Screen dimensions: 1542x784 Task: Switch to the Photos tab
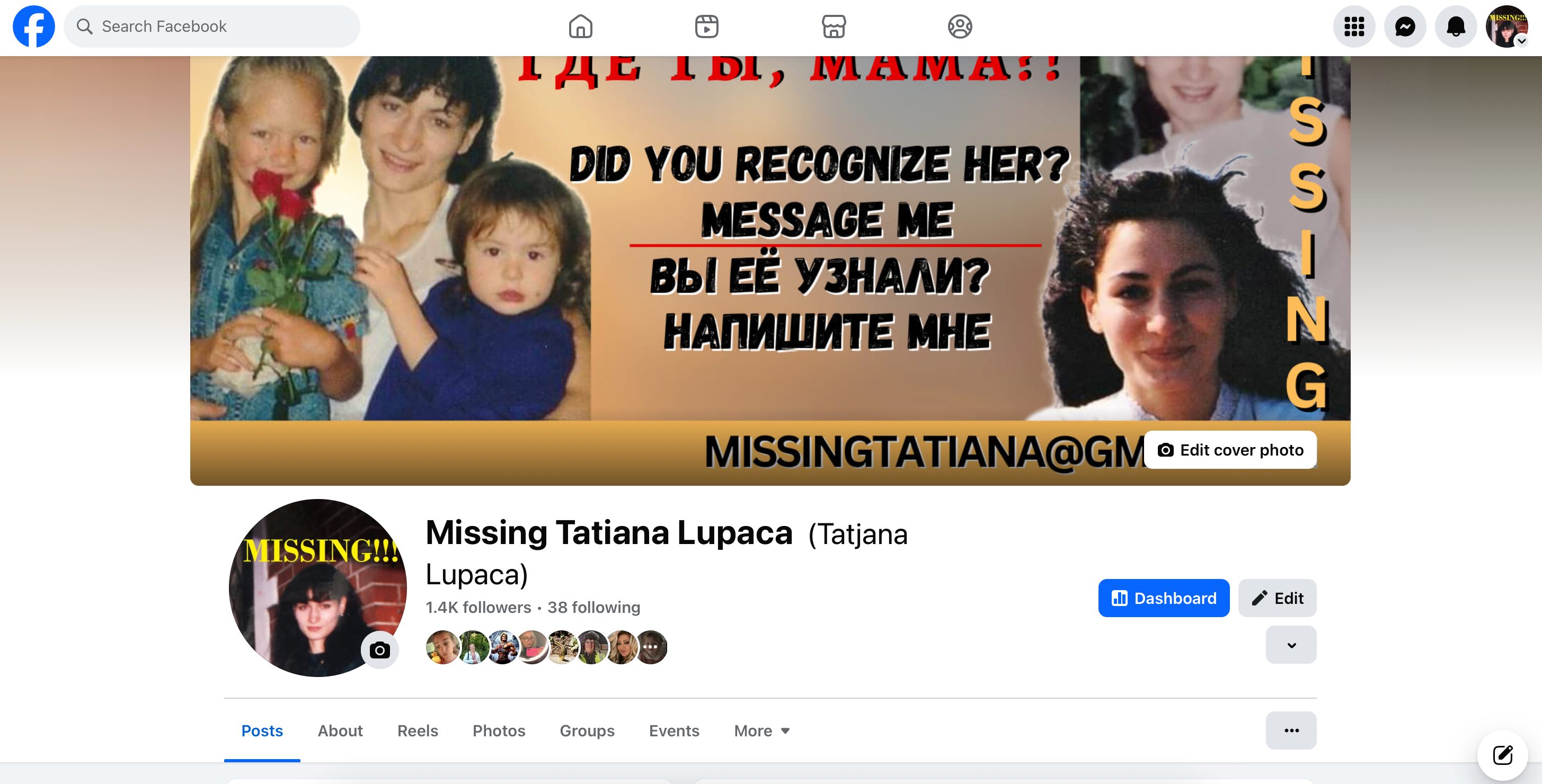point(499,730)
